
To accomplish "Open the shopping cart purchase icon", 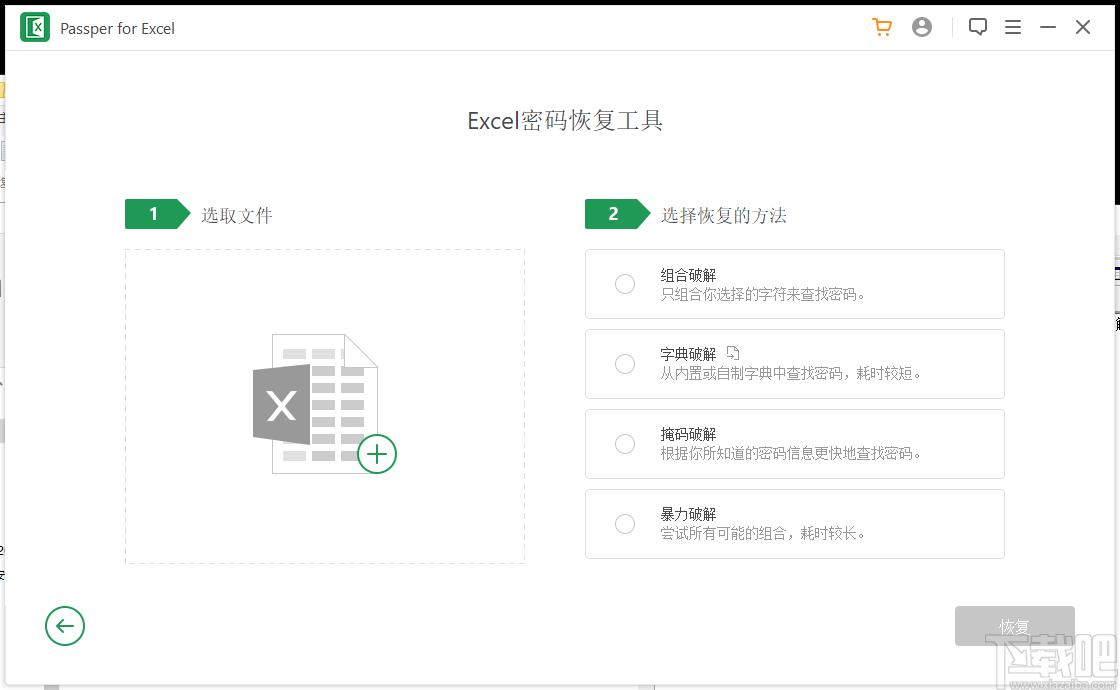I will click(882, 27).
